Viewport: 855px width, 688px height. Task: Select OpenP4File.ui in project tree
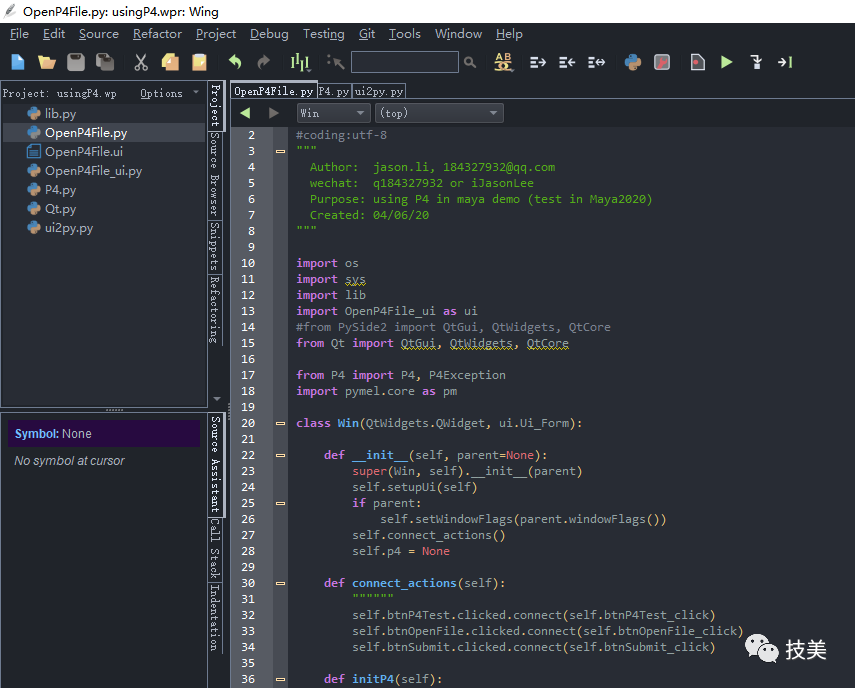84,152
